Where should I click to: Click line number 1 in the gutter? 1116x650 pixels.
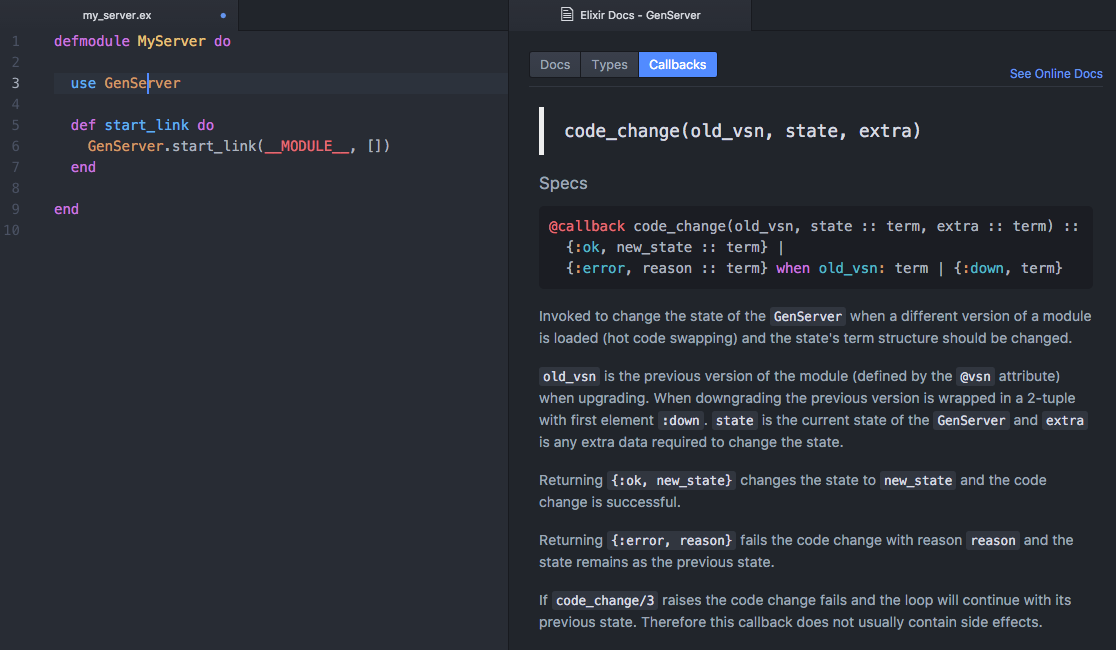pos(15,42)
